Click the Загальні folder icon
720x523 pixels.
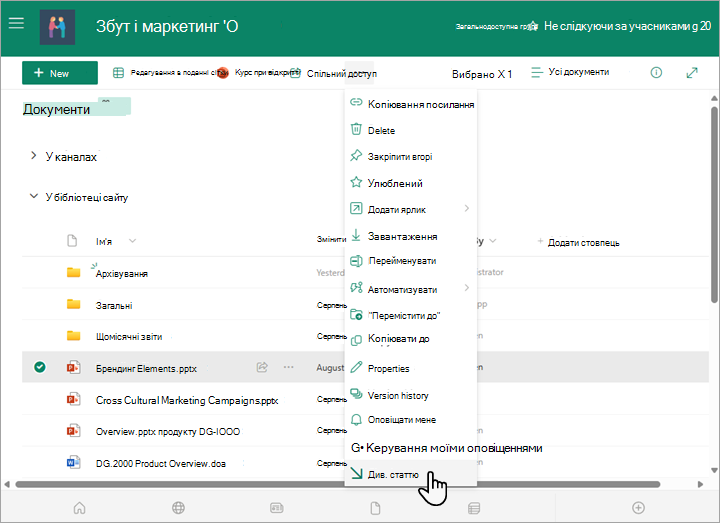pos(73,304)
